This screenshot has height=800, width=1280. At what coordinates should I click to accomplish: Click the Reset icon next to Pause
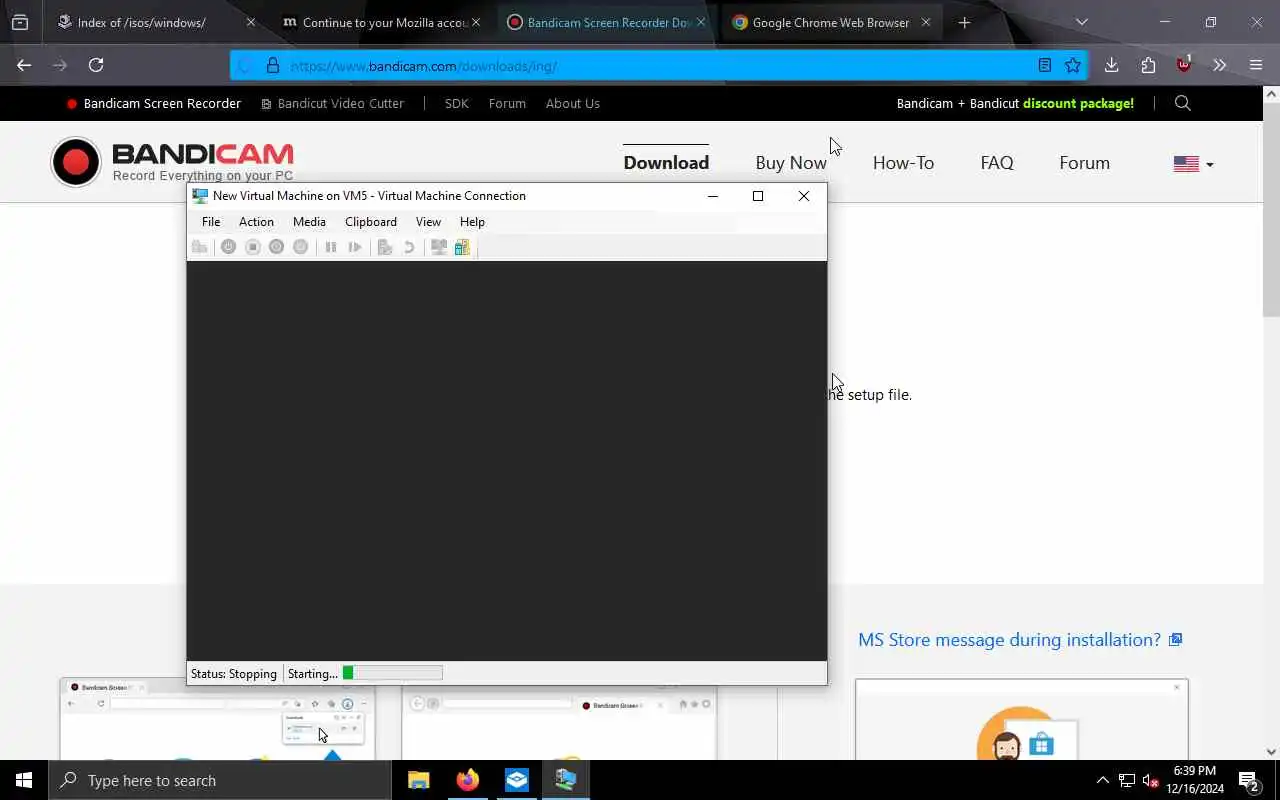[x=355, y=247]
